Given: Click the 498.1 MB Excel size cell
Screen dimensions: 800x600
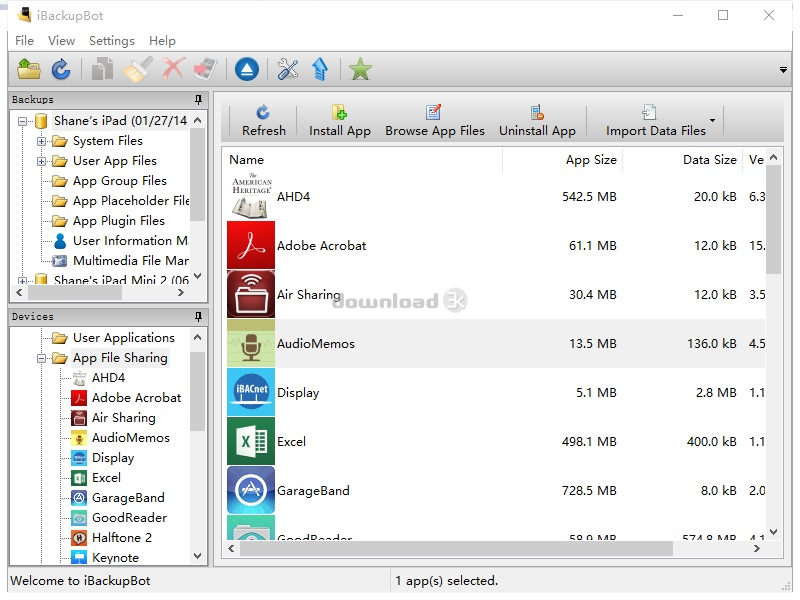Looking at the screenshot, I should (x=589, y=441).
